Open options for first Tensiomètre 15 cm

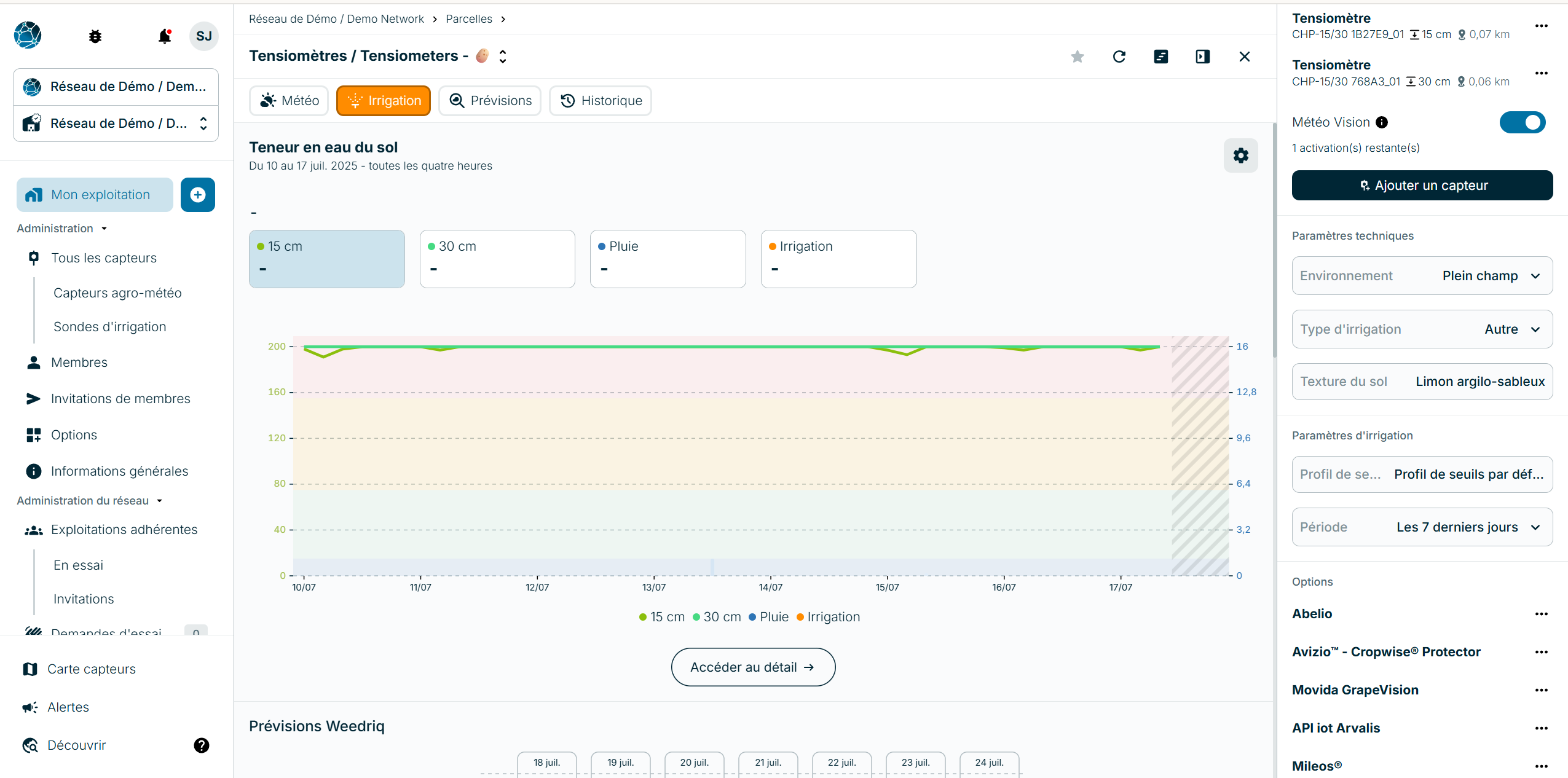[x=1542, y=26]
